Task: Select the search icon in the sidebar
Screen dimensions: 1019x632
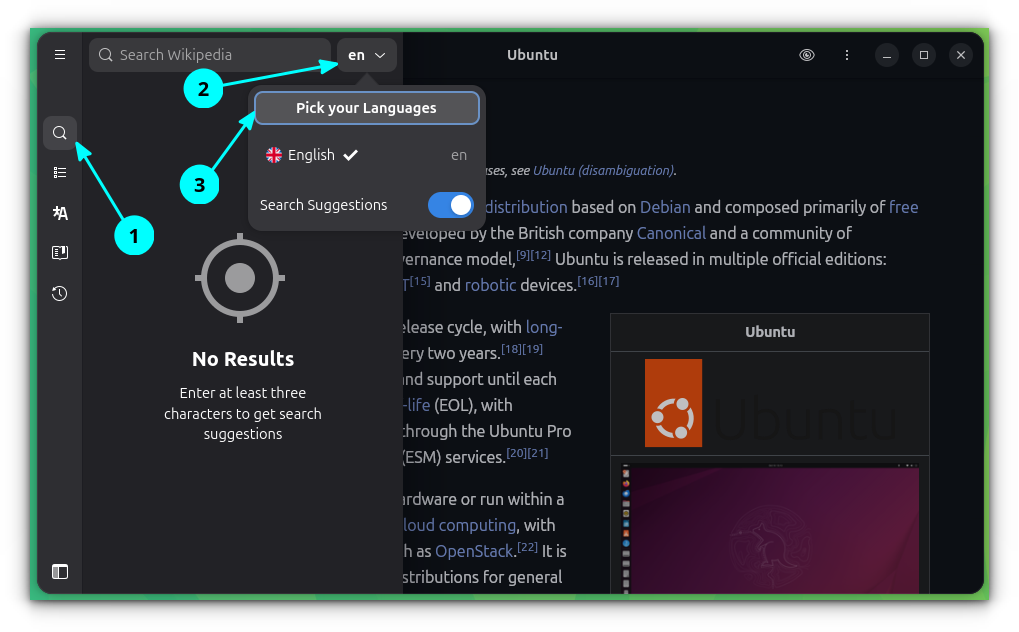Action: pyautogui.click(x=59, y=132)
